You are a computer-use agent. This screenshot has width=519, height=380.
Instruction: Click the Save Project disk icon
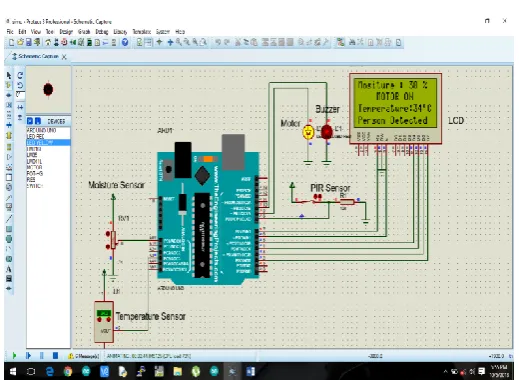[x=29, y=42]
